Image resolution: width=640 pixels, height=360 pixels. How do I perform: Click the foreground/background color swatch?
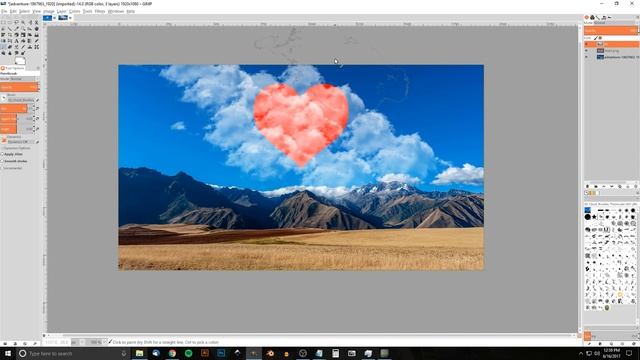[20, 61]
